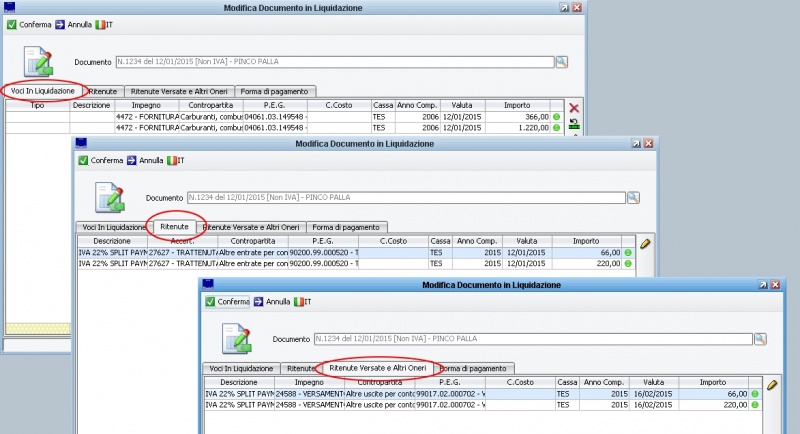The image size is (800, 434).
Task: Click the green status dot on the 366,00 row
Action: point(557,117)
